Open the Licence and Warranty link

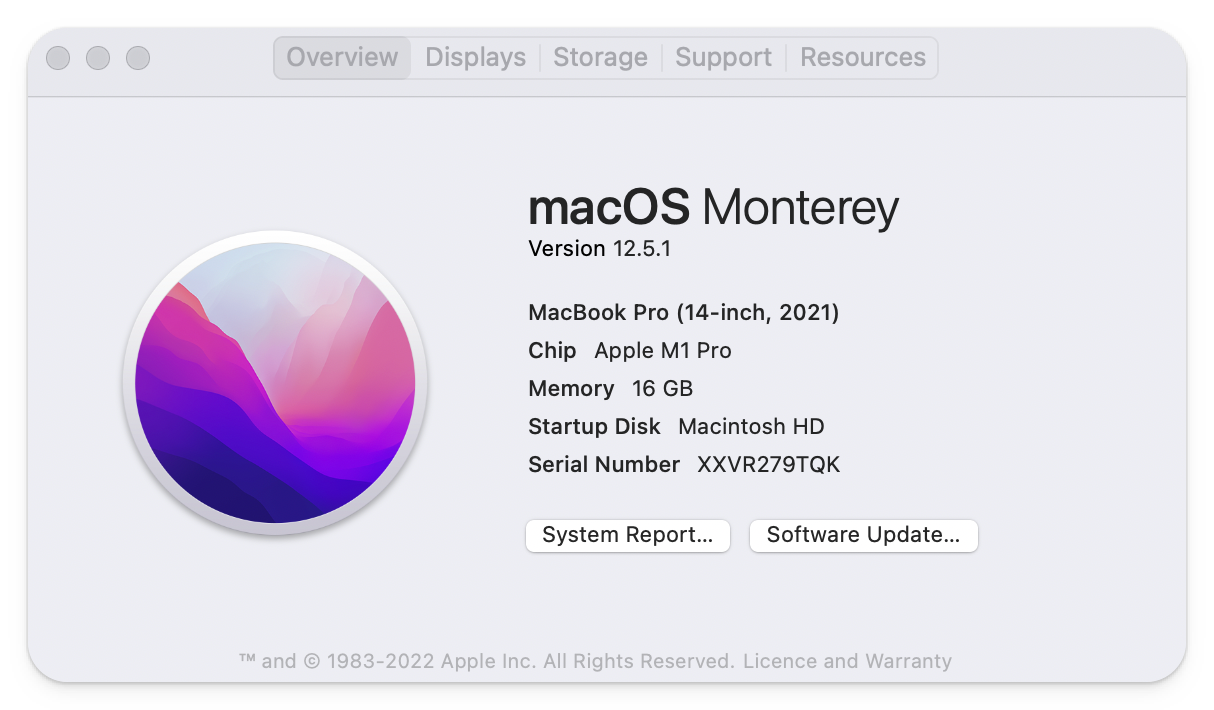pyautogui.click(x=849, y=661)
